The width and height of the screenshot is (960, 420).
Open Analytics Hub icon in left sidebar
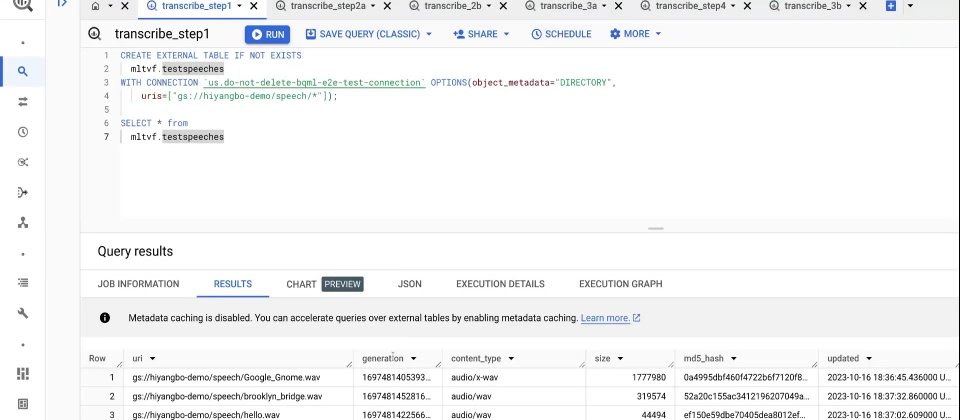(23, 162)
